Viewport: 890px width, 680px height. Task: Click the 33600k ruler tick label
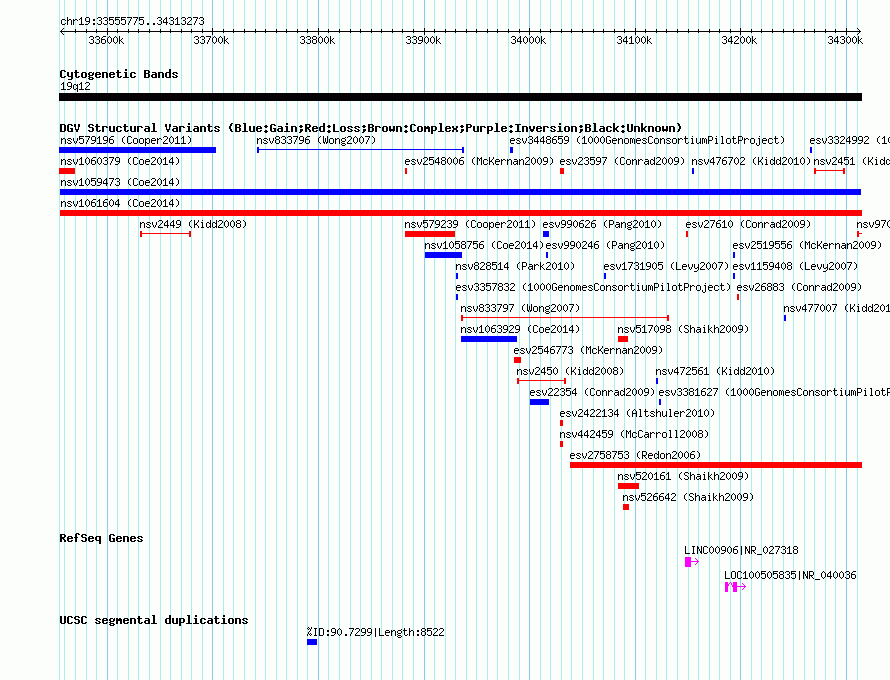point(106,40)
